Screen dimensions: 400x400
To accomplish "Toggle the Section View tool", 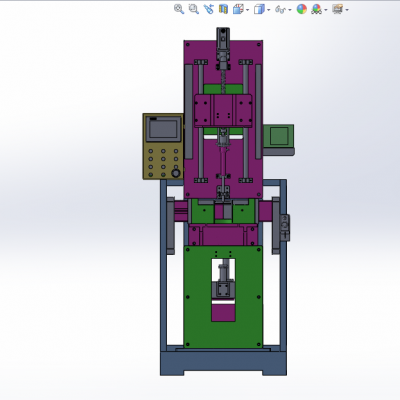I will pos(223,9).
